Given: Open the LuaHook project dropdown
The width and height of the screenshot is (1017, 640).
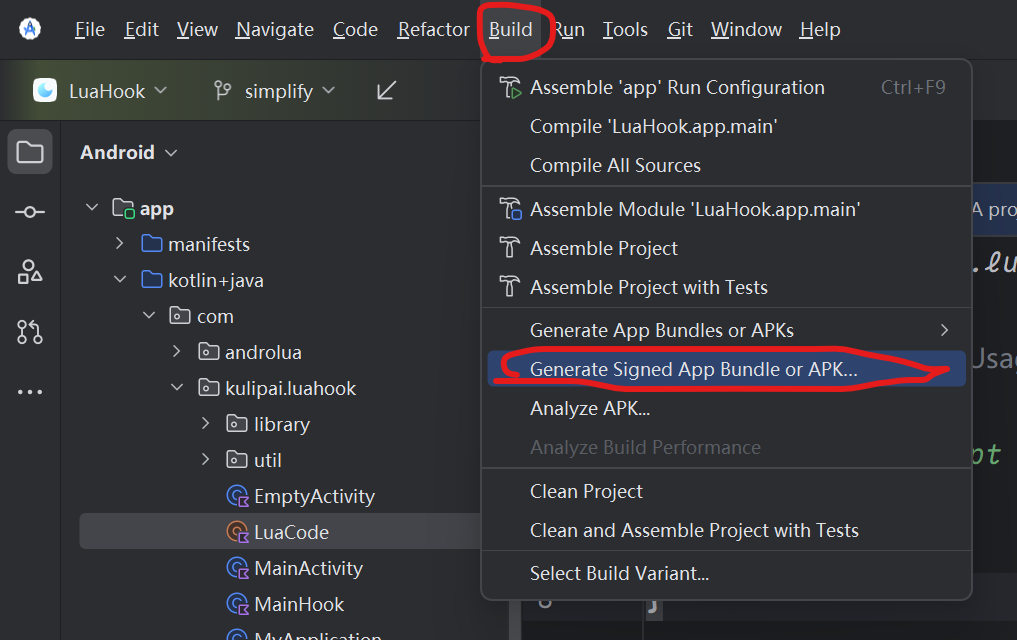Looking at the screenshot, I should 100,91.
